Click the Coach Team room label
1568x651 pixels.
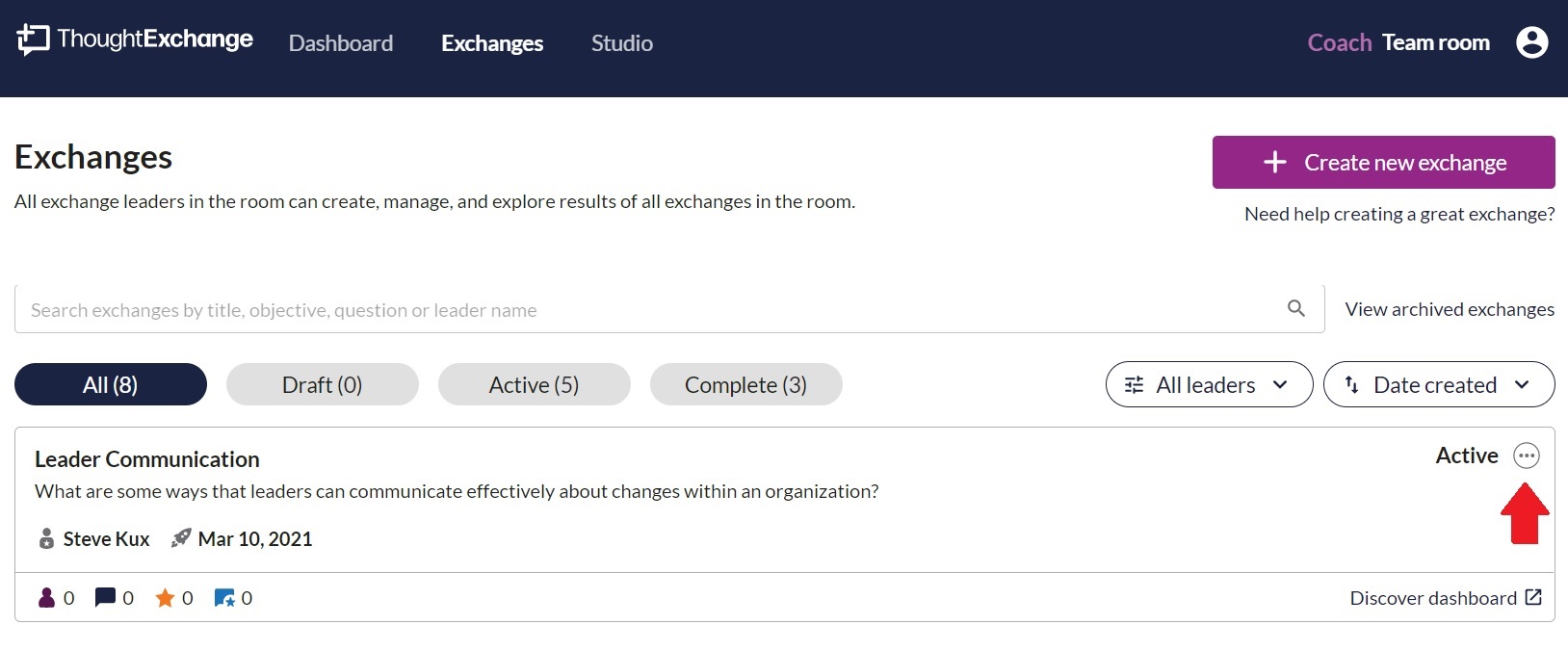1398,42
